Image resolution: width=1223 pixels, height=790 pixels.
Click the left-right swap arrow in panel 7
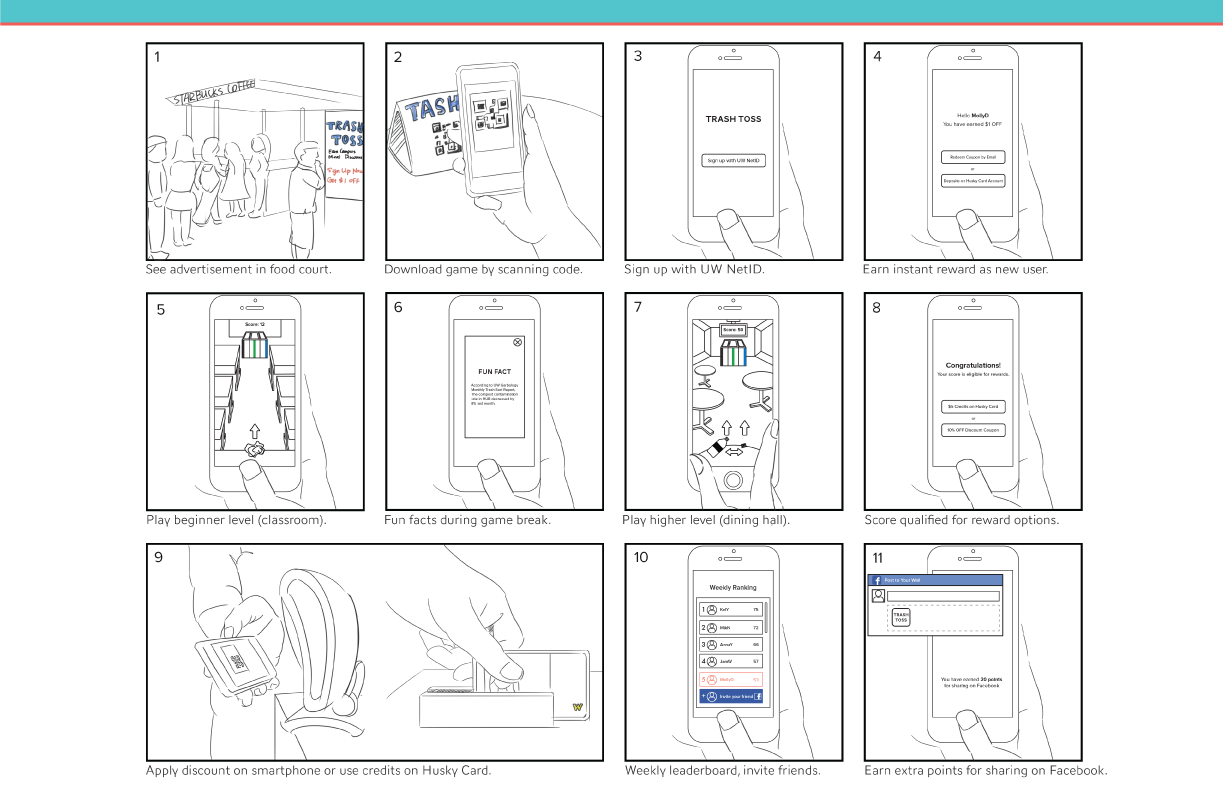point(735,452)
